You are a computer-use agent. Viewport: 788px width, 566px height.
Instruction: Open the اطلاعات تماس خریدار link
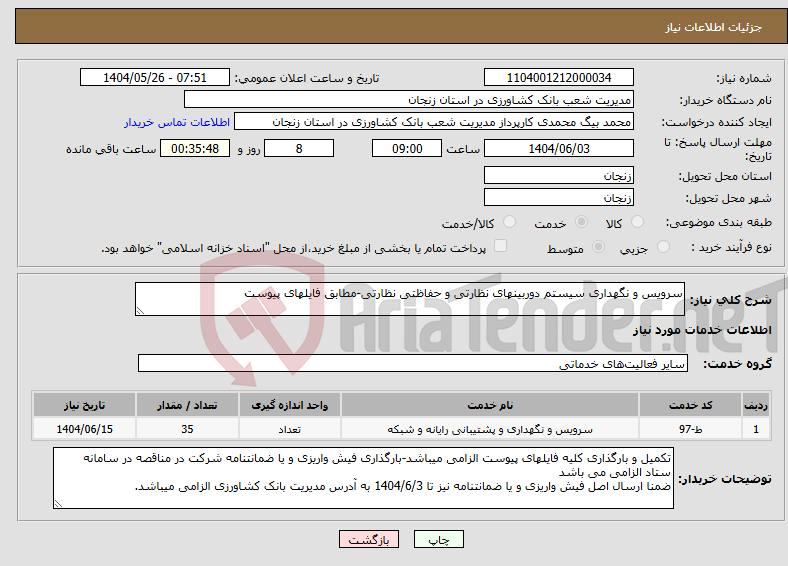177,122
